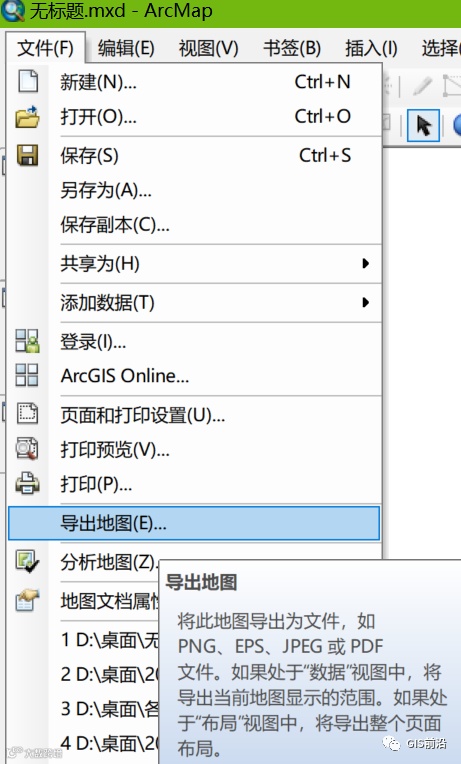Click the Print Preview magnifier icon

tap(27, 449)
